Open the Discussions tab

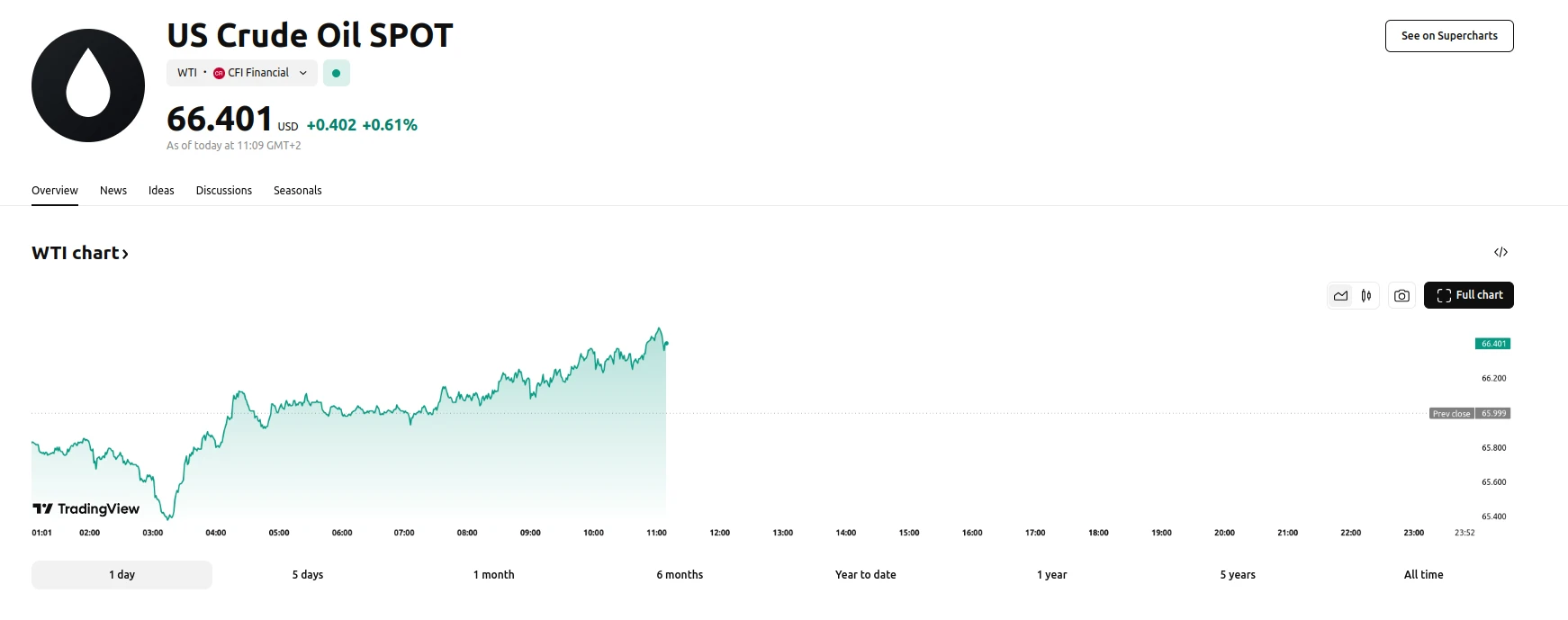223,190
